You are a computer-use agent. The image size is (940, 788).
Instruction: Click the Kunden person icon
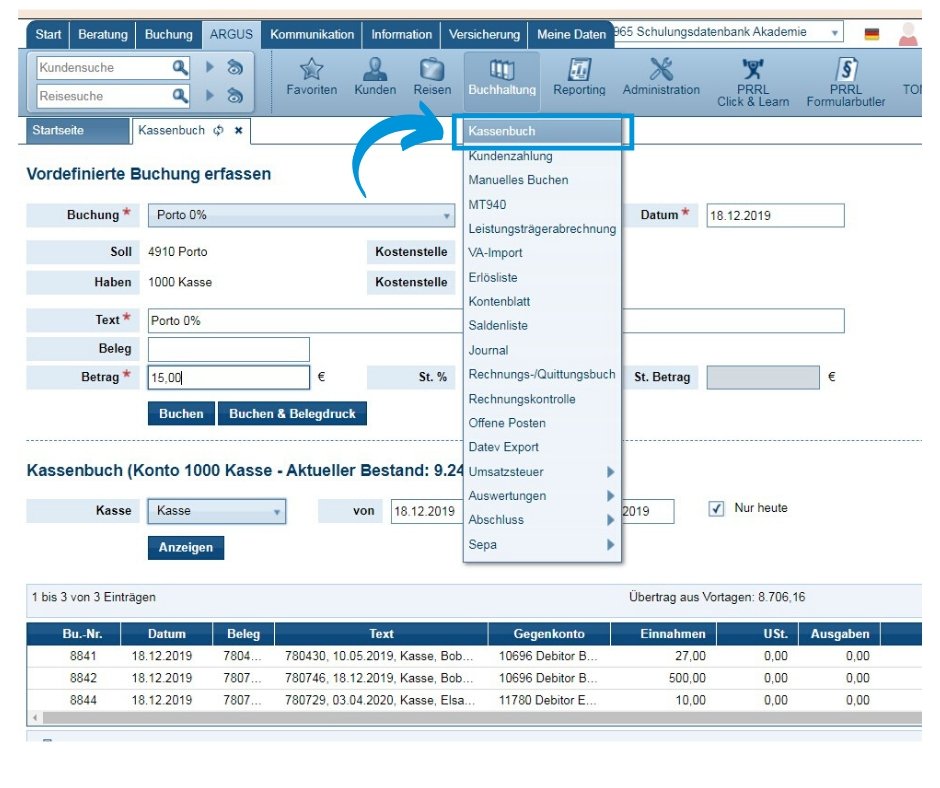point(375,71)
